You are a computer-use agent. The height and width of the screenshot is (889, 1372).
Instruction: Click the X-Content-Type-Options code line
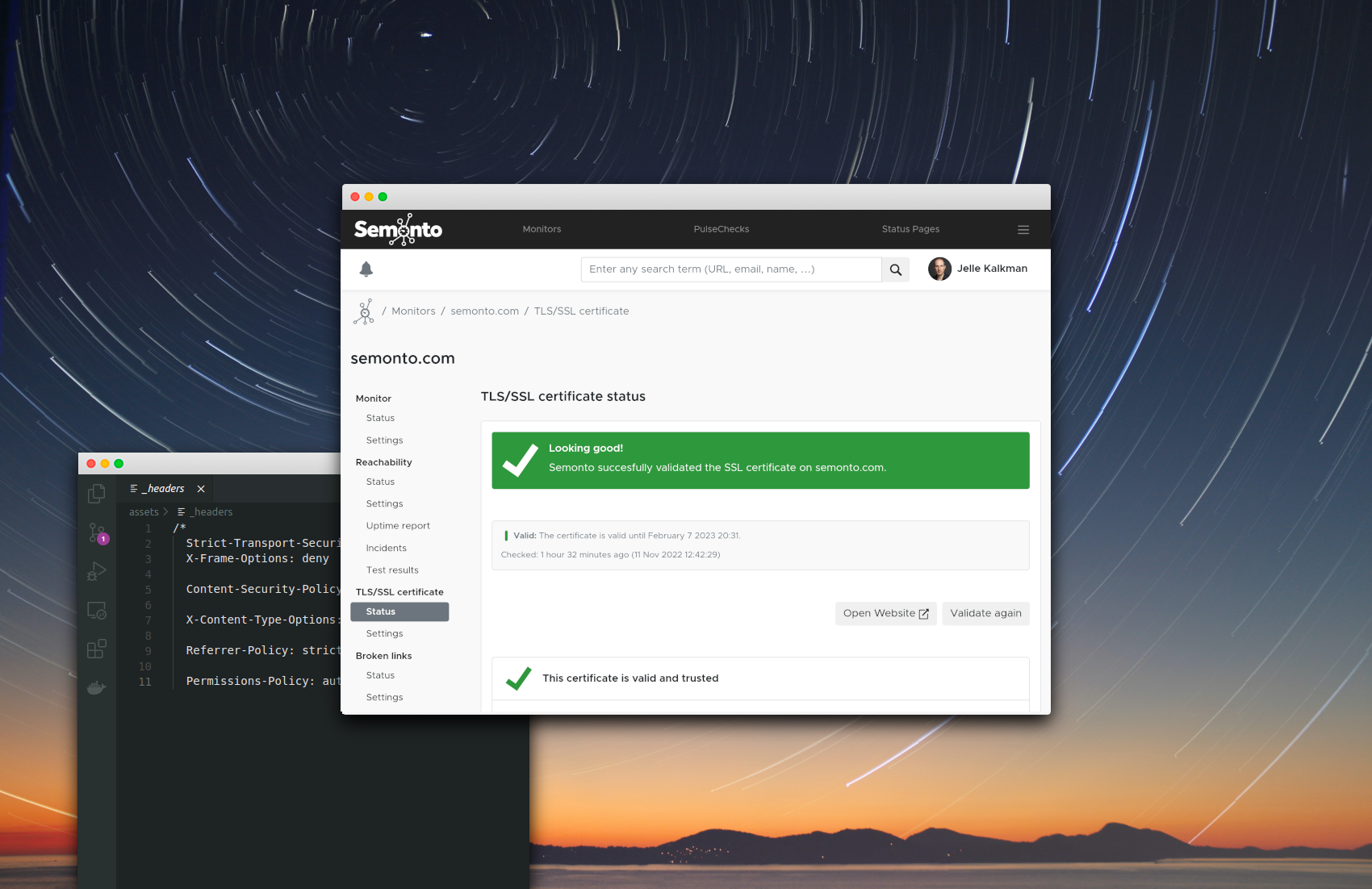tap(263, 620)
